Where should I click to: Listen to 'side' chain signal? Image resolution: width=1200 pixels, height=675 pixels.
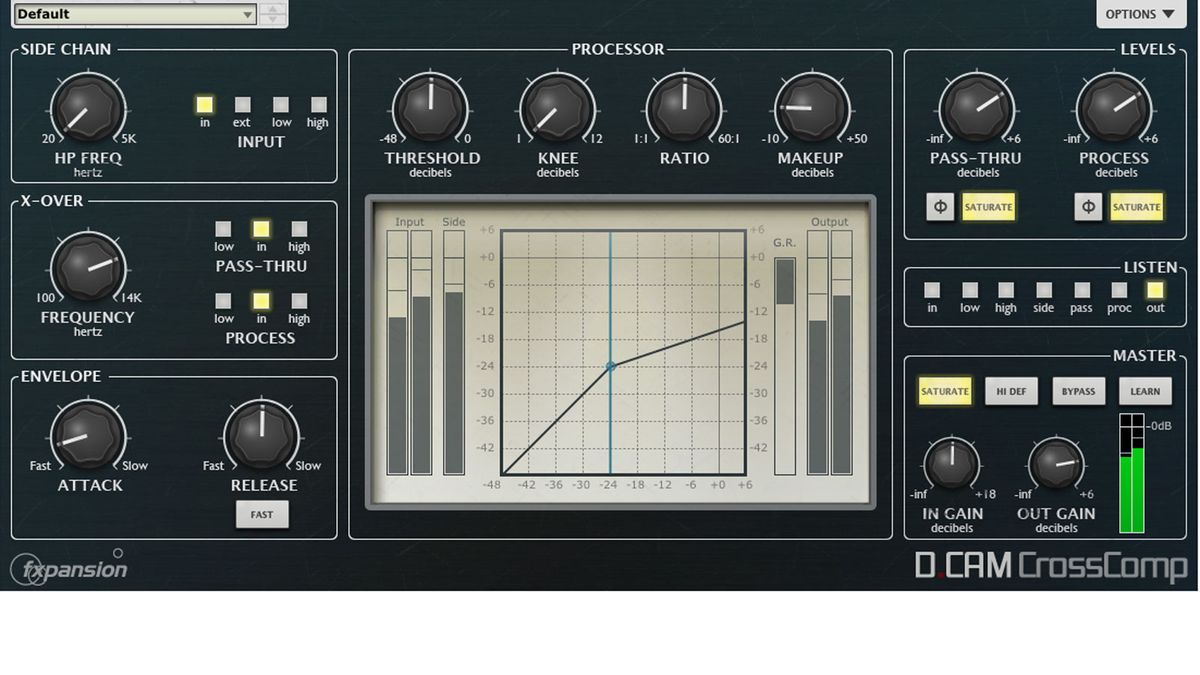[x=1044, y=290]
